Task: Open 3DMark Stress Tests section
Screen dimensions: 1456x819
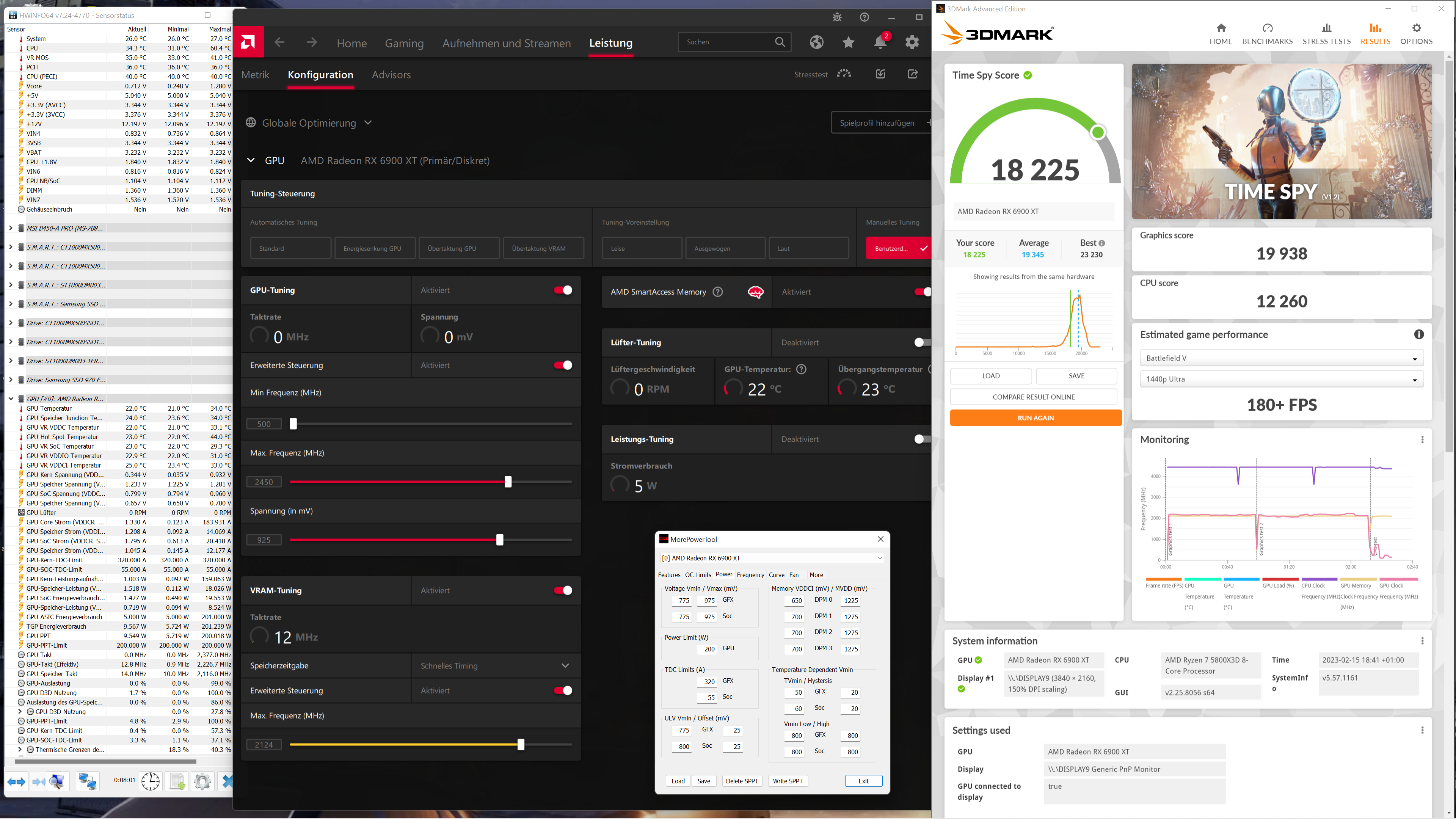Action: [1326, 34]
